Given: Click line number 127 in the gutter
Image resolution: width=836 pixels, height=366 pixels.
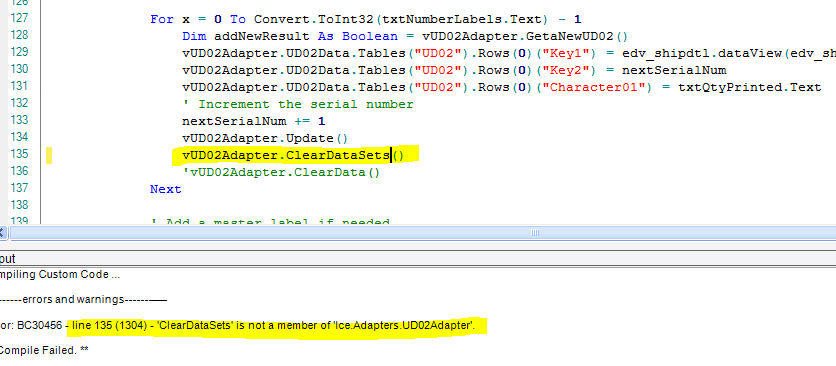Looking at the screenshot, I should (19, 18).
